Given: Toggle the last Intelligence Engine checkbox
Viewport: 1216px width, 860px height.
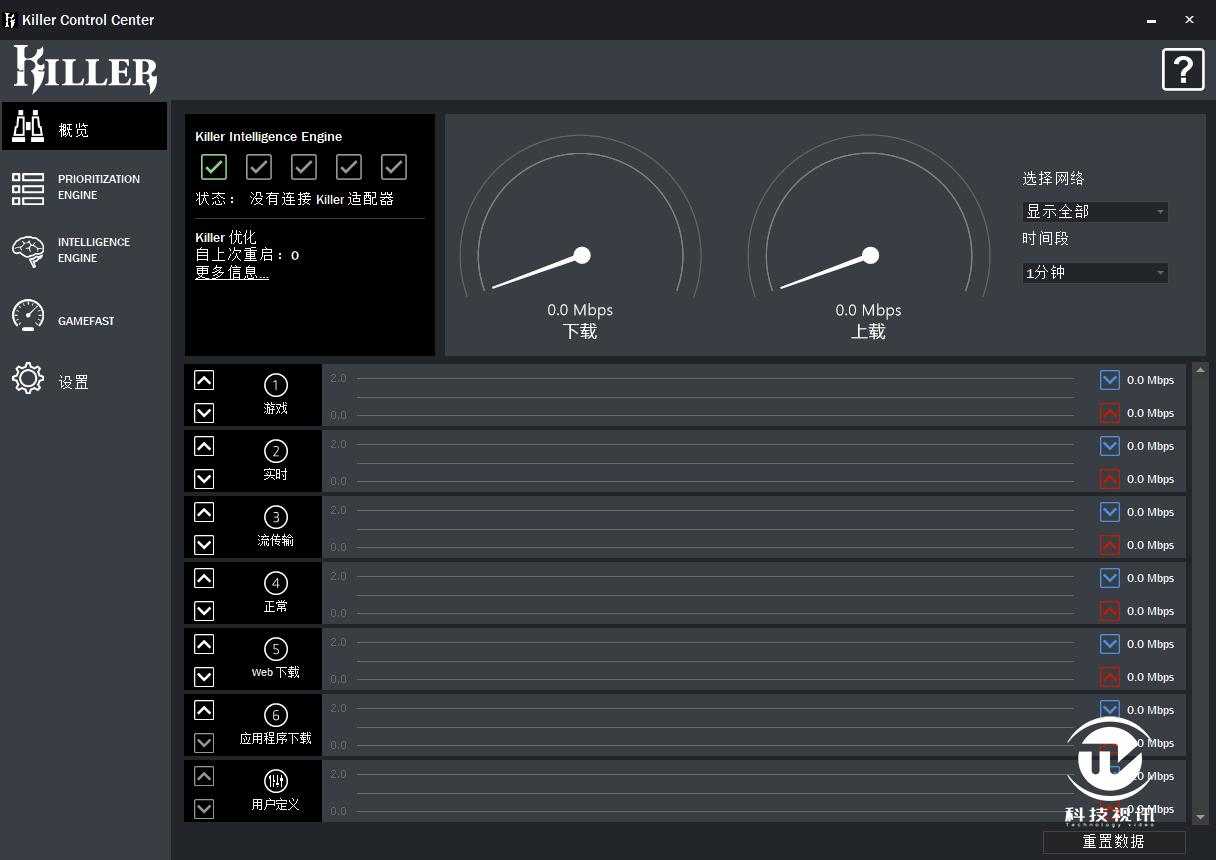Looking at the screenshot, I should point(394,167).
